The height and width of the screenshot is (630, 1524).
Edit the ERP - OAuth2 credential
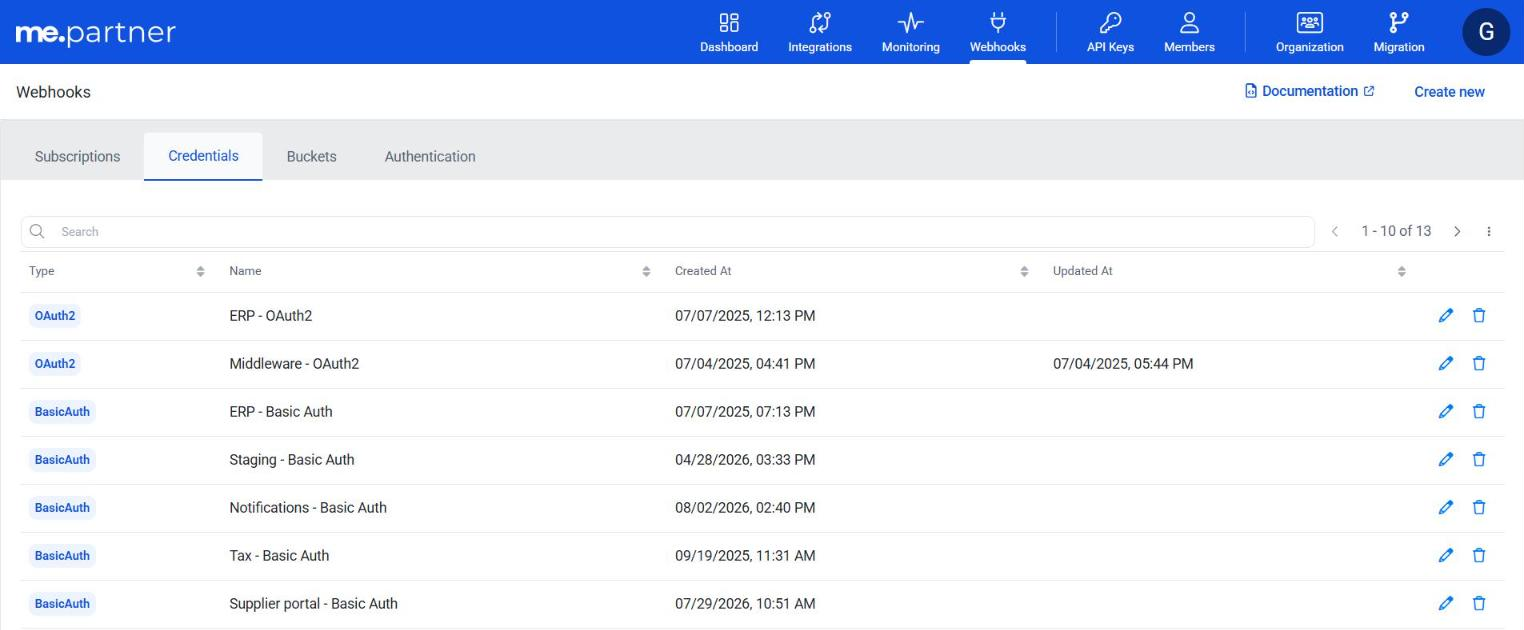coord(1445,316)
